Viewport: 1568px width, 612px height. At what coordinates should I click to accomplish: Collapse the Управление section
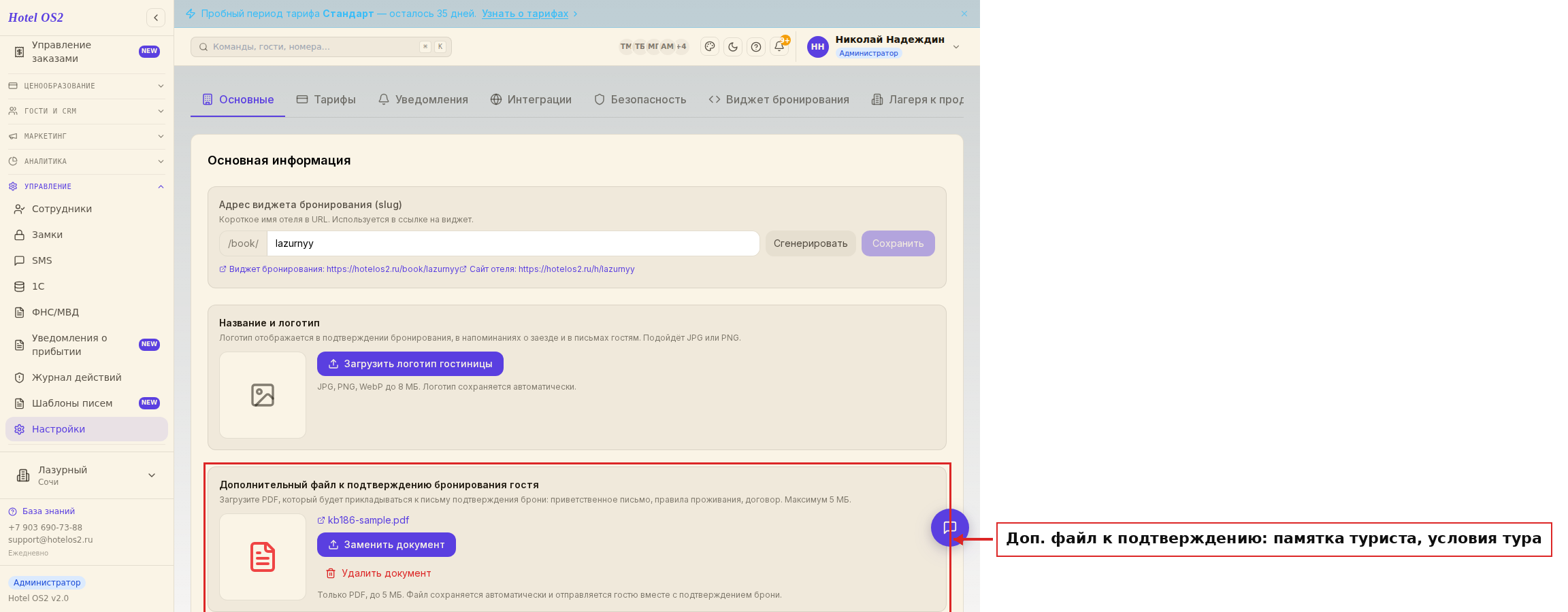pyautogui.click(x=86, y=186)
